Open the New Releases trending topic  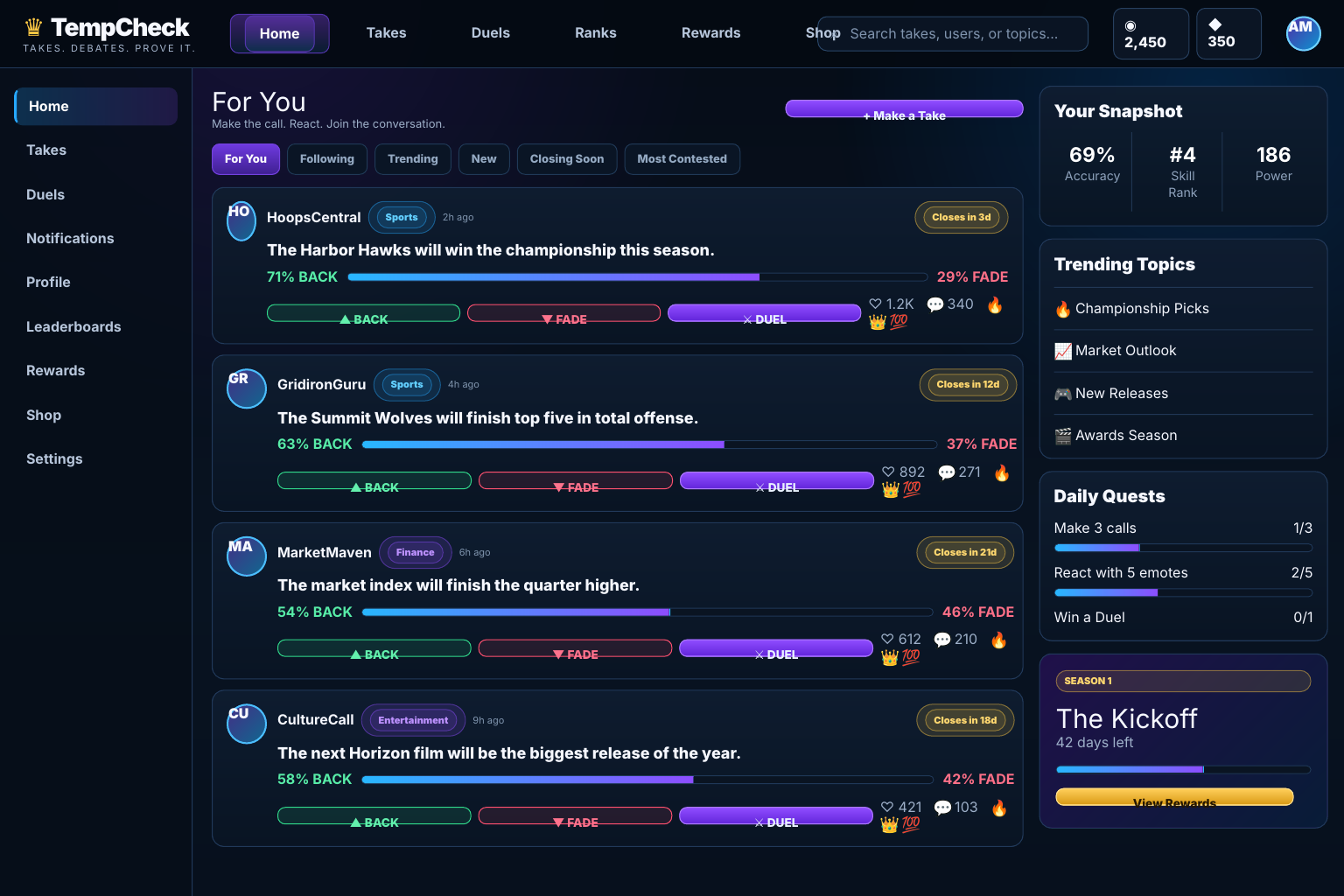pos(1183,394)
